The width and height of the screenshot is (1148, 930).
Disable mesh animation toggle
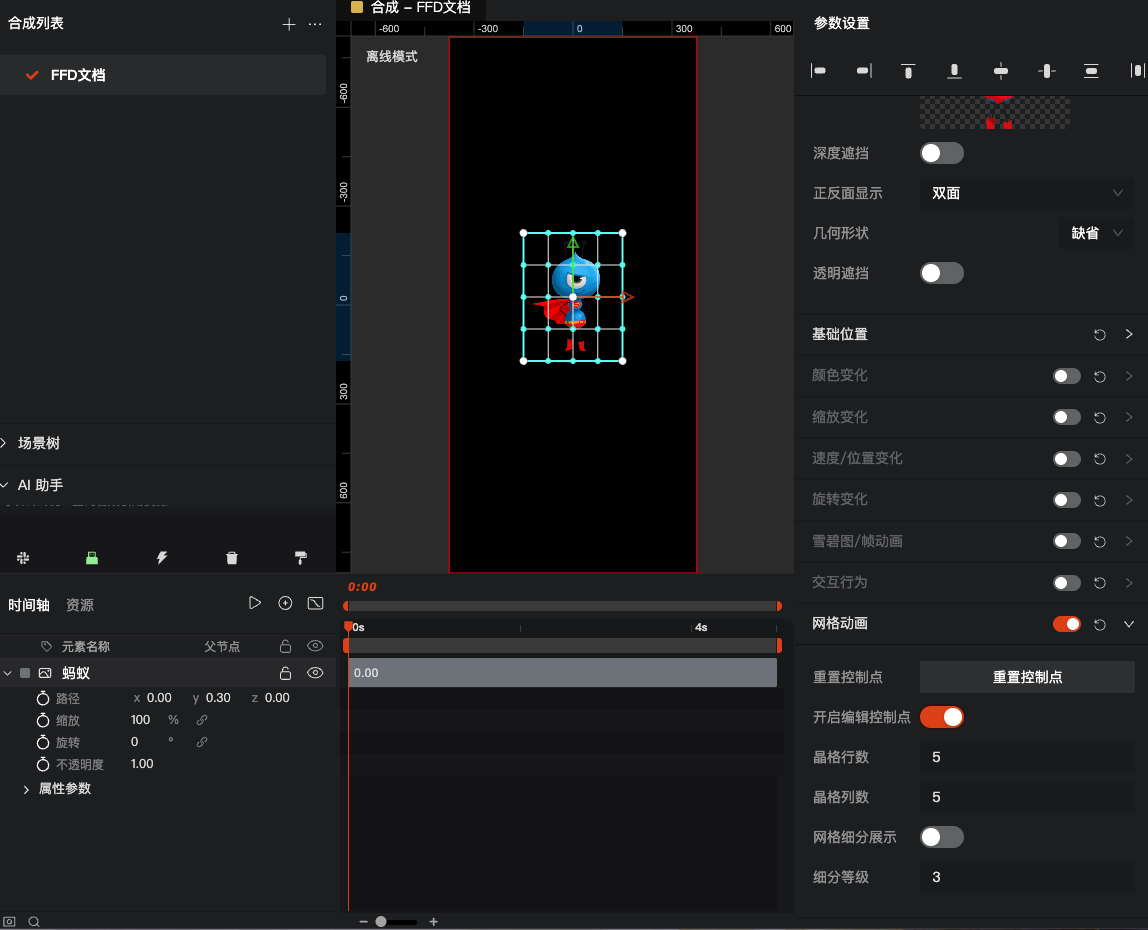pos(1067,624)
